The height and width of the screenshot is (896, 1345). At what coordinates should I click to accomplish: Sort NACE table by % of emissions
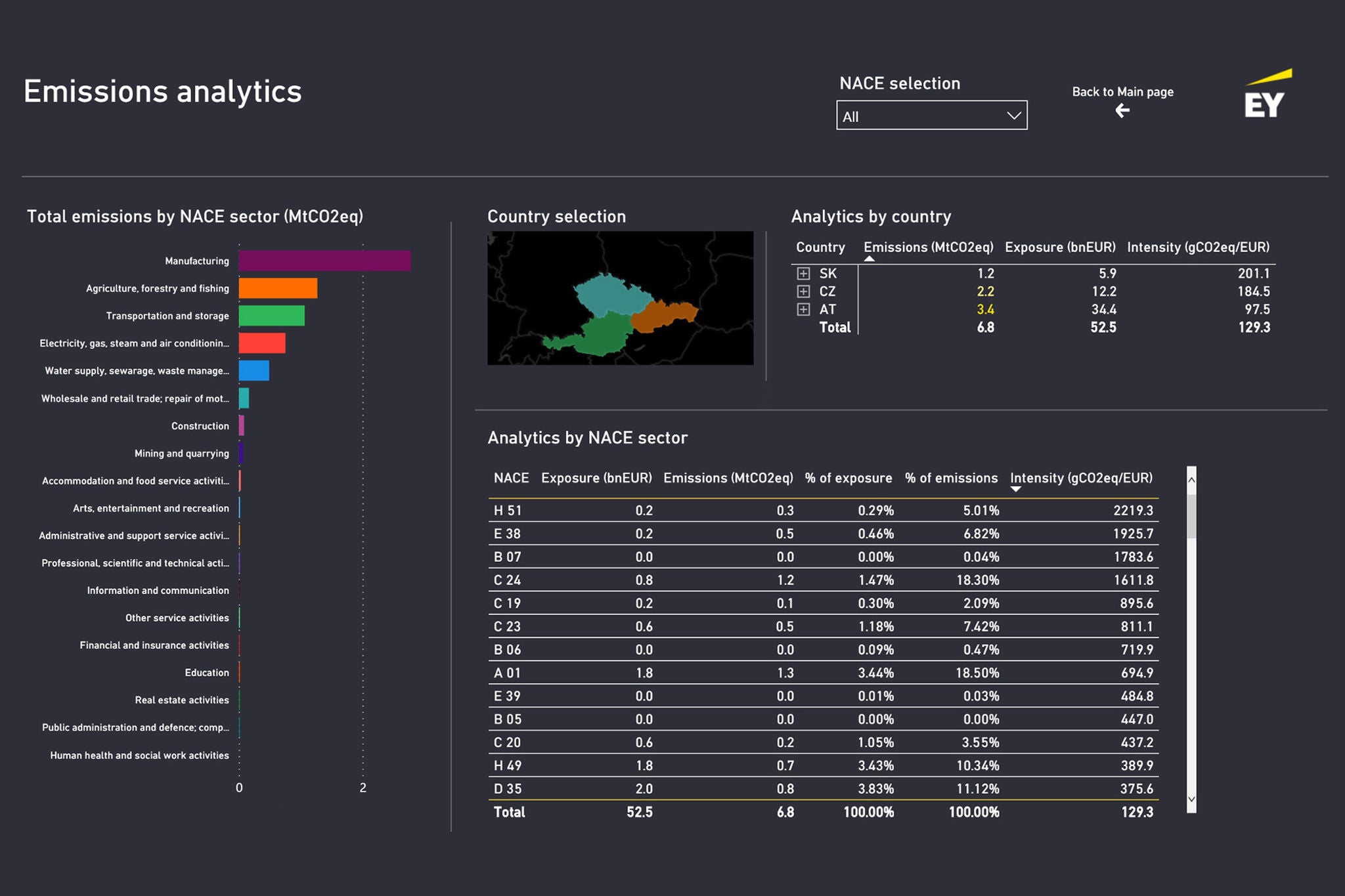pyautogui.click(x=951, y=478)
